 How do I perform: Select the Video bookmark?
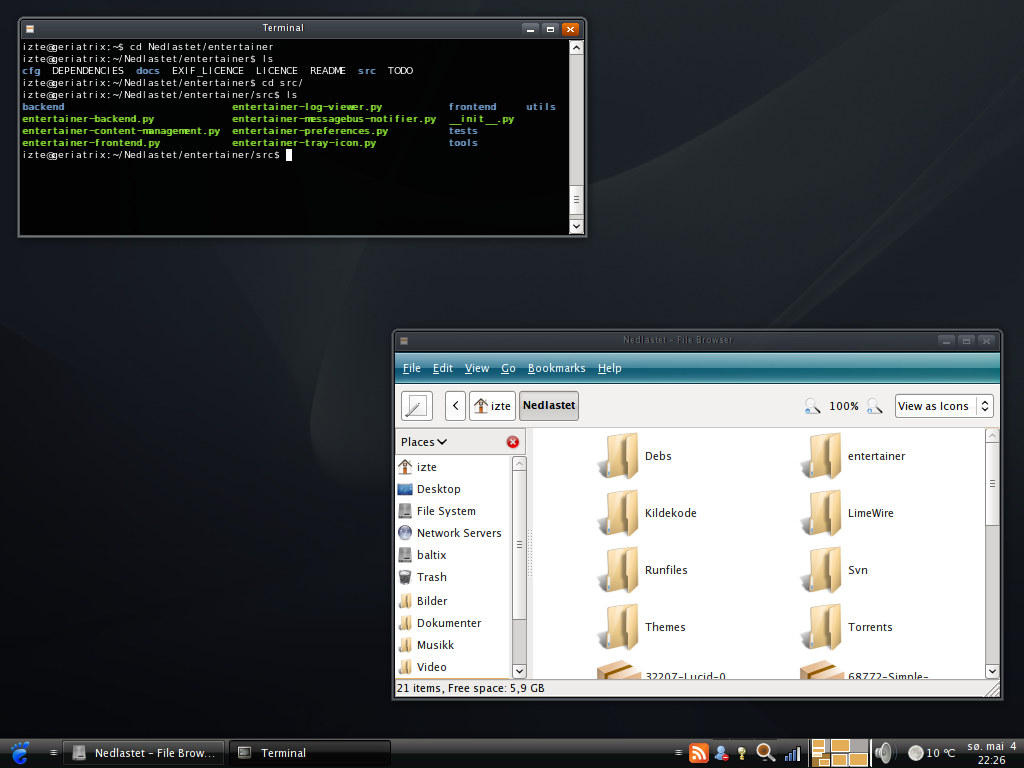[x=453, y=667]
